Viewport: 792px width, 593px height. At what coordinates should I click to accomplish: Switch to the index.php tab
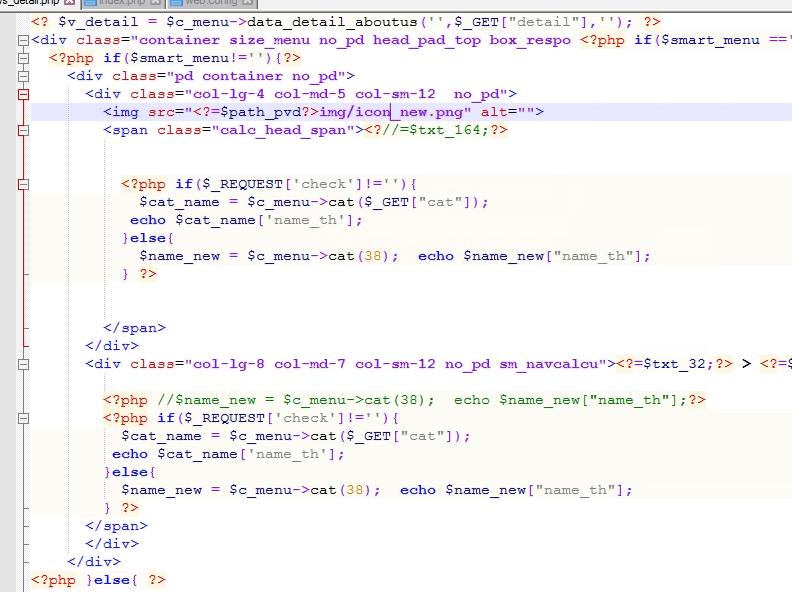point(121,3)
